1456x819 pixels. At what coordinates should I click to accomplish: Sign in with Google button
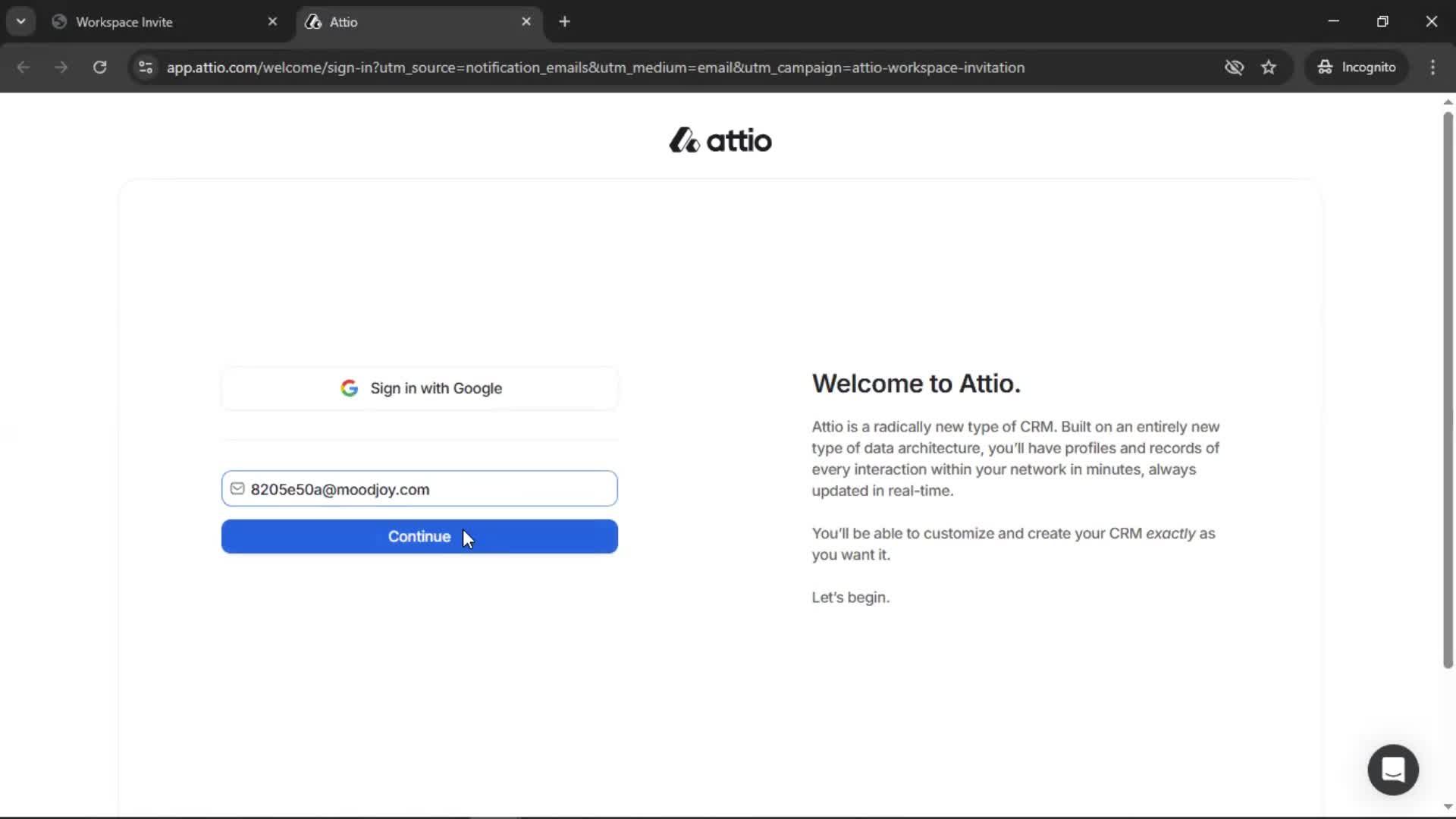[419, 388]
